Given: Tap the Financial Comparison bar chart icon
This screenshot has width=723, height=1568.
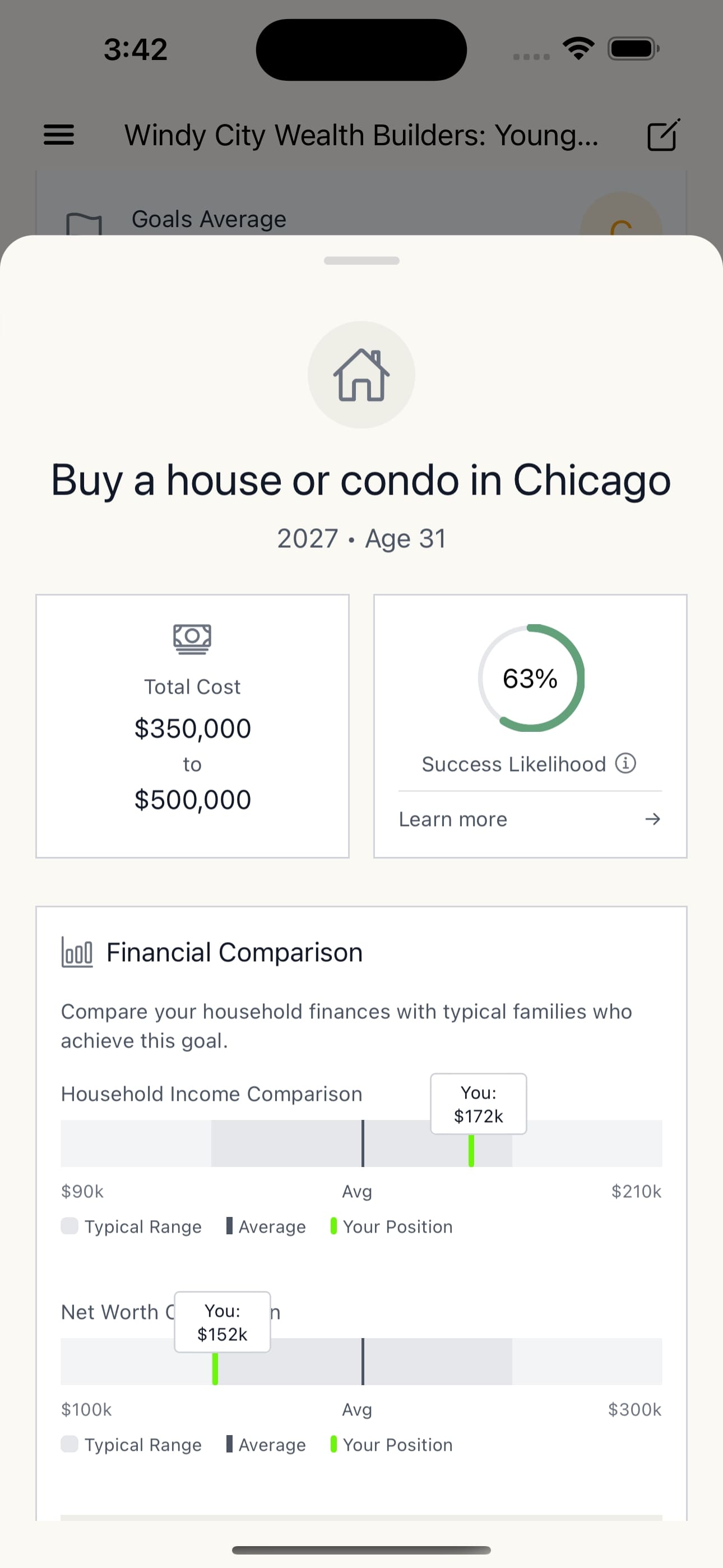Looking at the screenshot, I should click(x=77, y=953).
